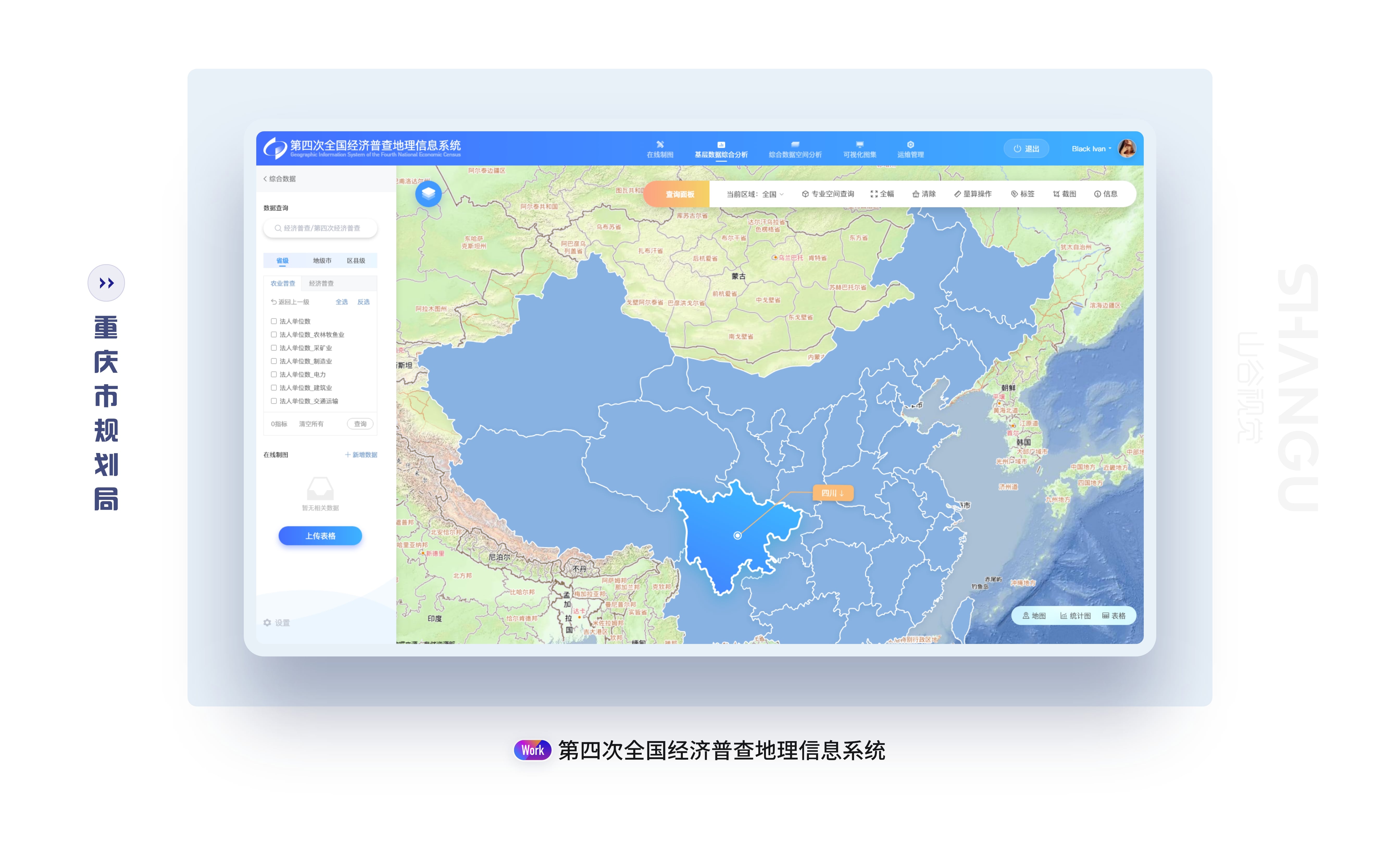Click the 清空所有 clear link

click(x=311, y=424)
